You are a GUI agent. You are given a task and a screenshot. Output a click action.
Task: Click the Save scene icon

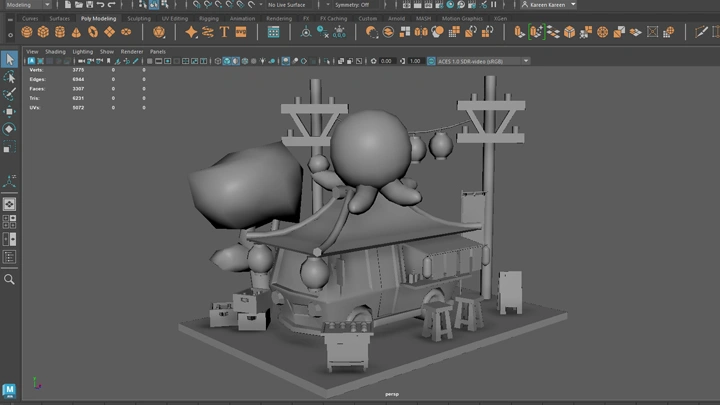click(87, 5)
